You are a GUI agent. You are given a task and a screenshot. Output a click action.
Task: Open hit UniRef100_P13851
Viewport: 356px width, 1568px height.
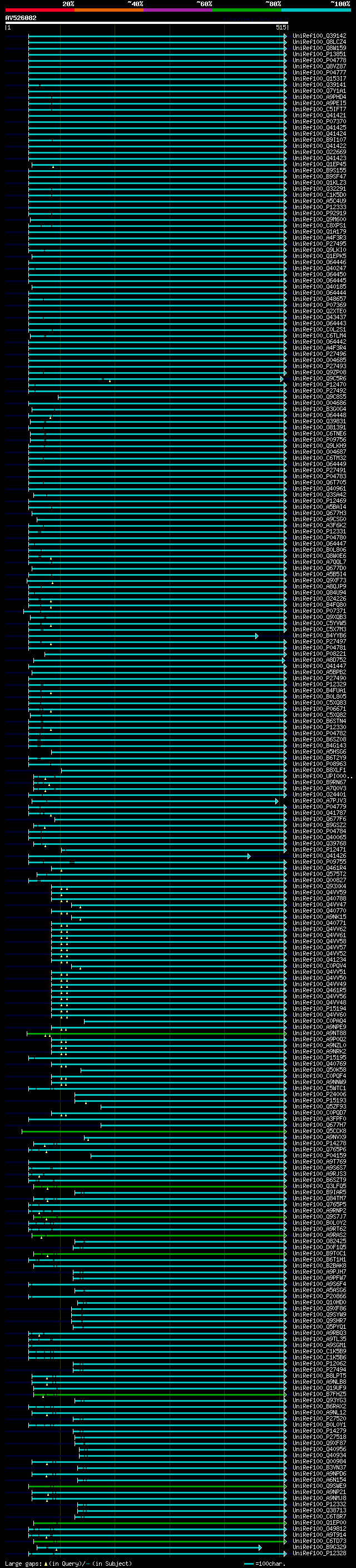[319, 54]
